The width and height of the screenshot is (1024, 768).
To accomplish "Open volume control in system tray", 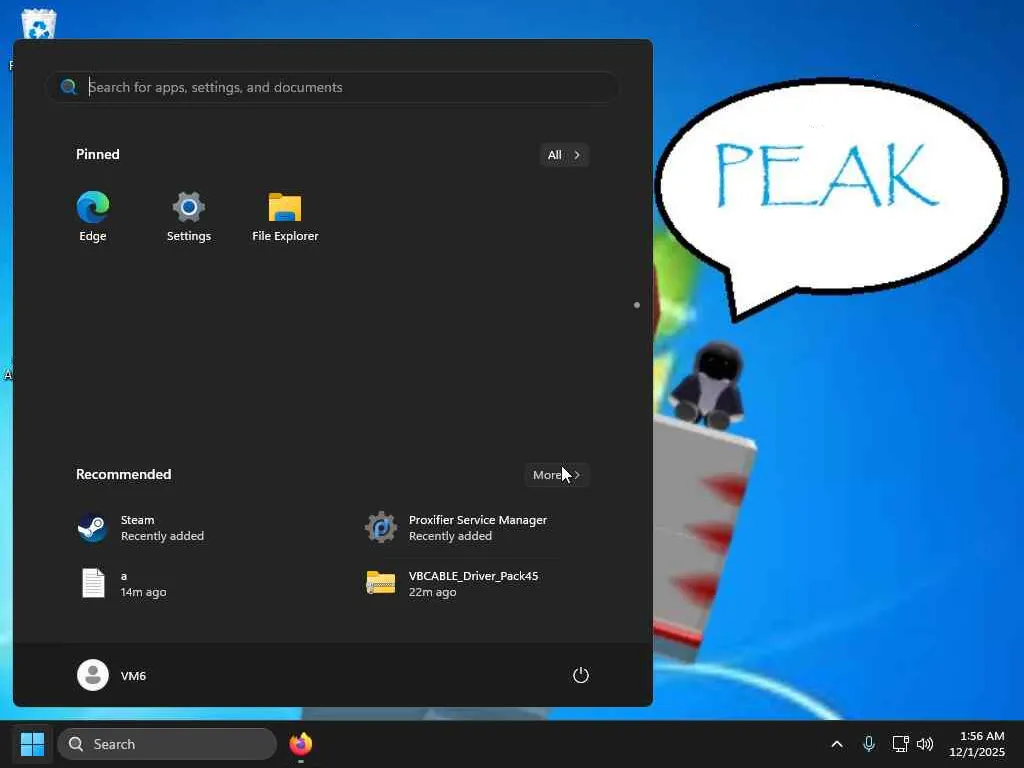I will click(925, 744).
